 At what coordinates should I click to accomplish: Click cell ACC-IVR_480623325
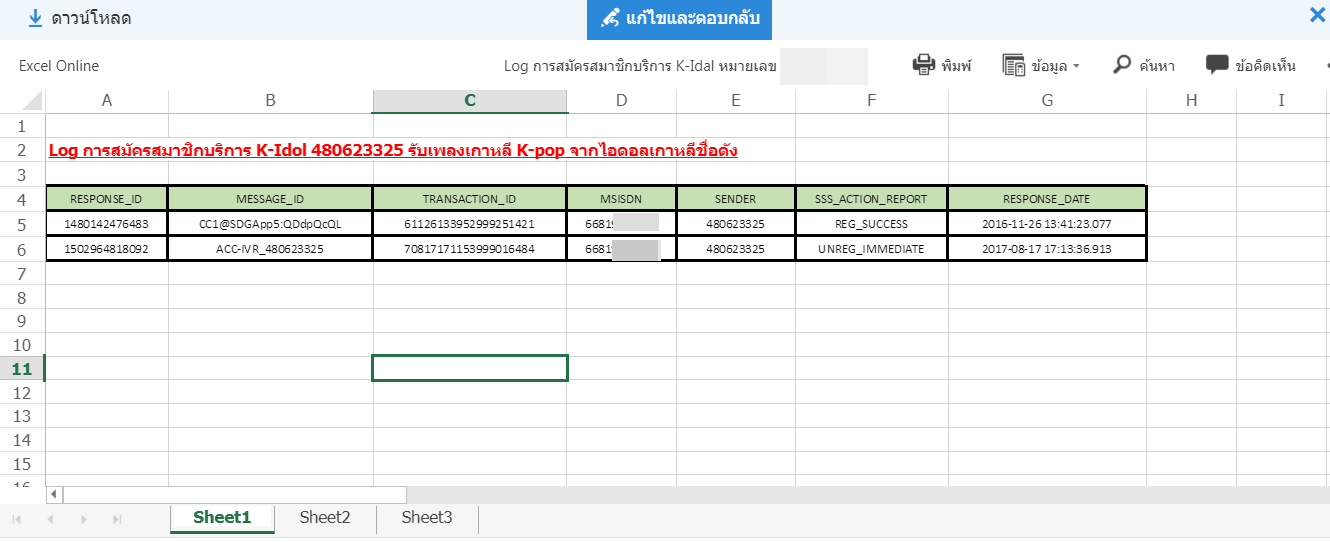[270, 249]
